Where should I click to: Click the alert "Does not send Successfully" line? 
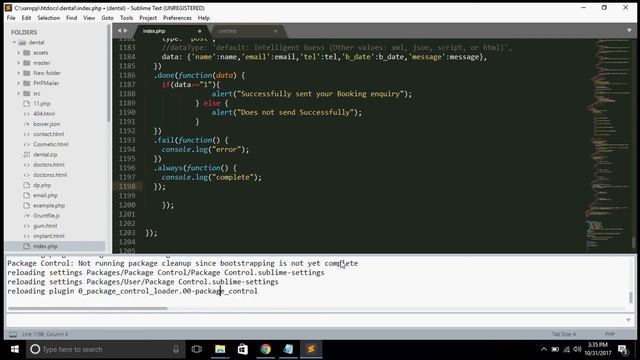pyautogui.click(x=287, y=112)
